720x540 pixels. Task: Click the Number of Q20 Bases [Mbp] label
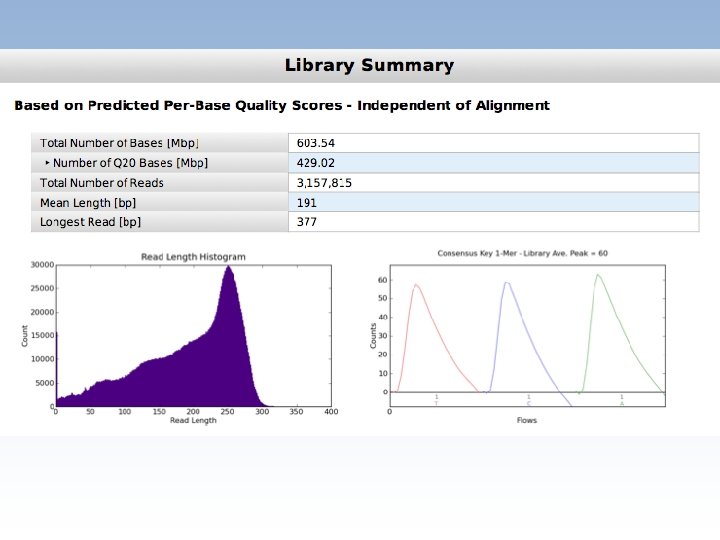(x=130, y=163)
